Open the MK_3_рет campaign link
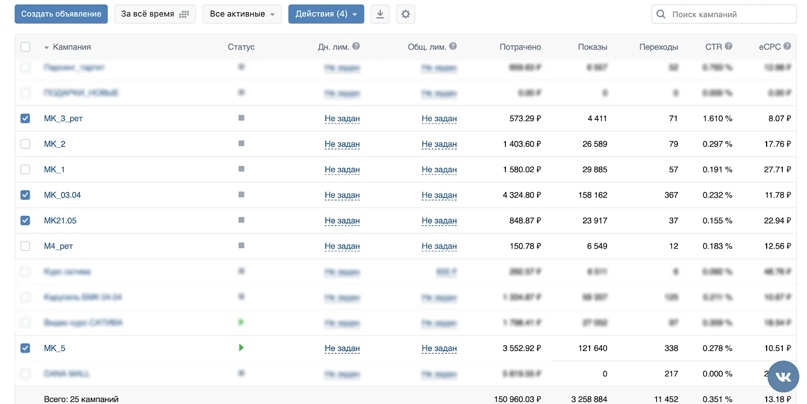Image resolution: width=807 pixels, height=404 pixels. tap(63, 118)
